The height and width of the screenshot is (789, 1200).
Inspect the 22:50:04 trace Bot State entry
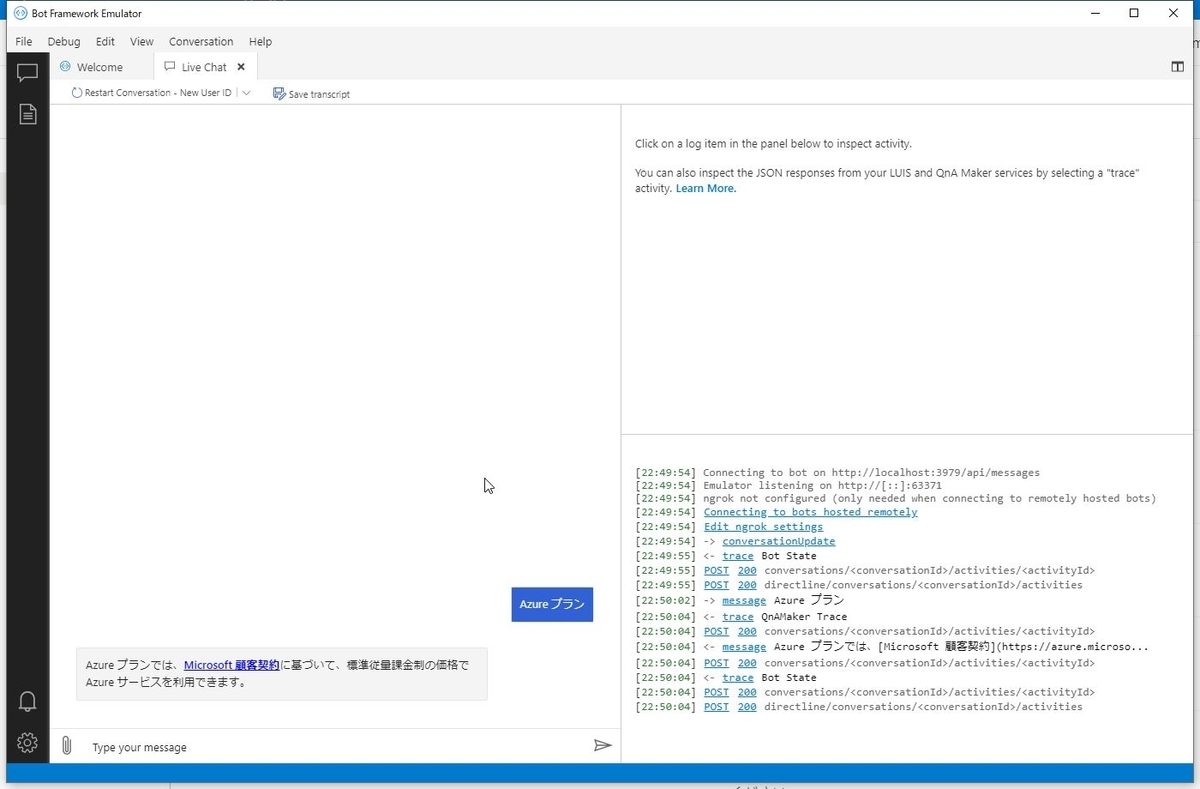click(x=737, y=677)
